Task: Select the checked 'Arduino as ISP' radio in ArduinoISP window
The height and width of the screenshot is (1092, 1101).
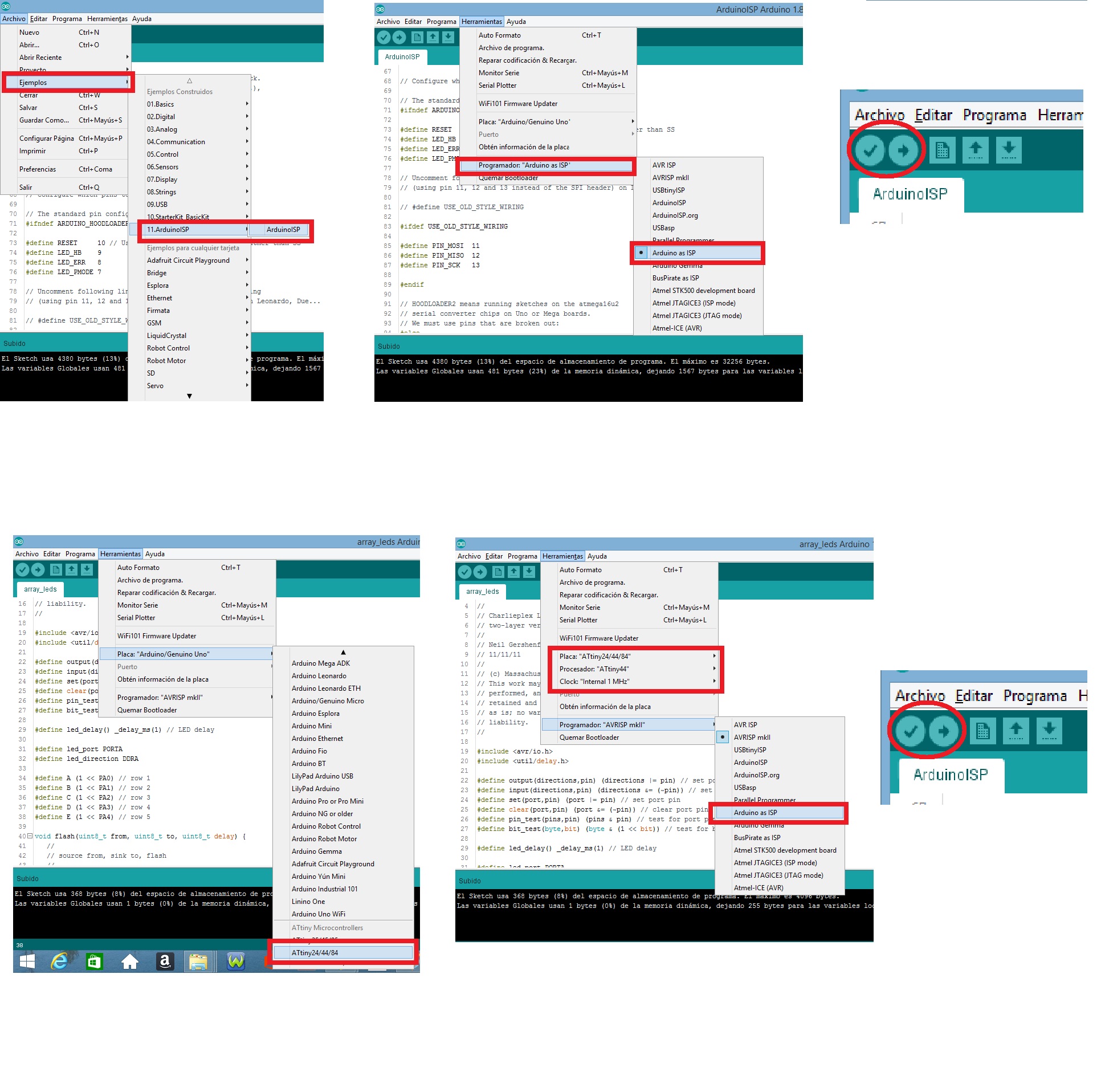Action: point(641,252)
